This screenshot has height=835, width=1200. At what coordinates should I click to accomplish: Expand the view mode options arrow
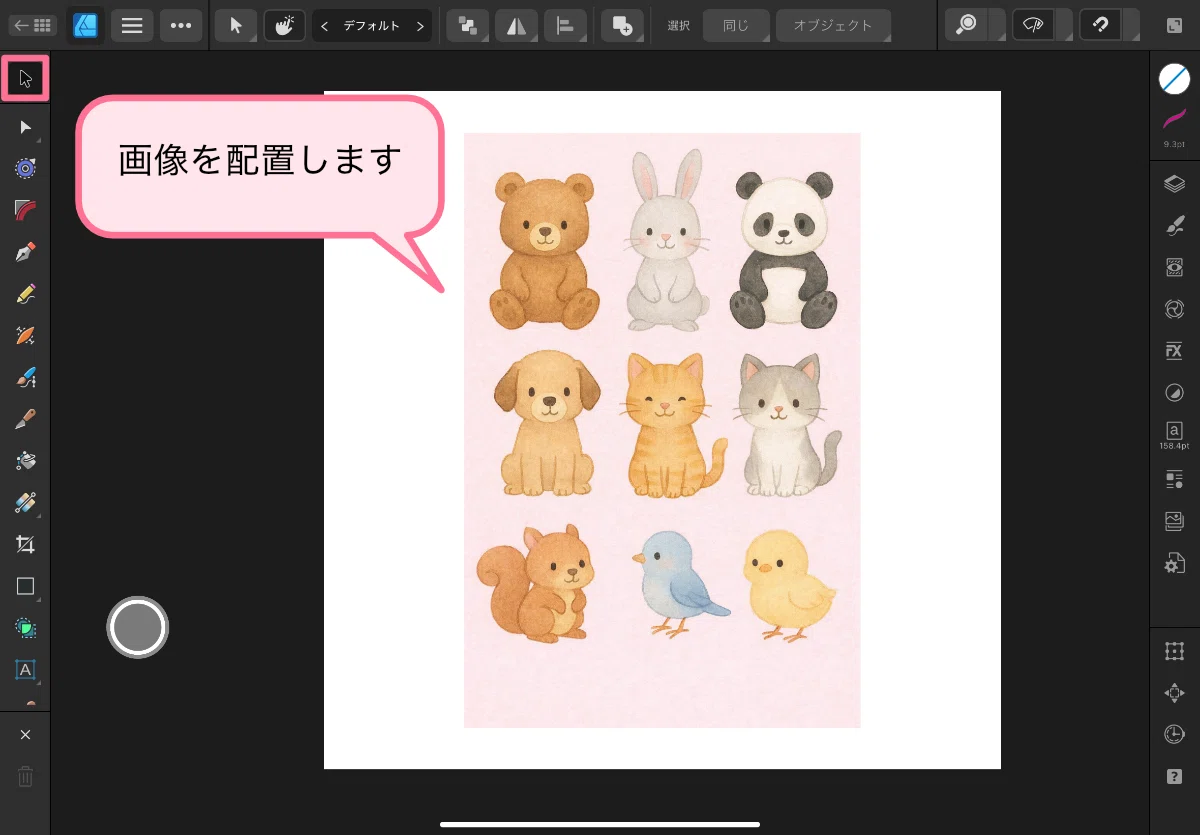coord(1064,26)
